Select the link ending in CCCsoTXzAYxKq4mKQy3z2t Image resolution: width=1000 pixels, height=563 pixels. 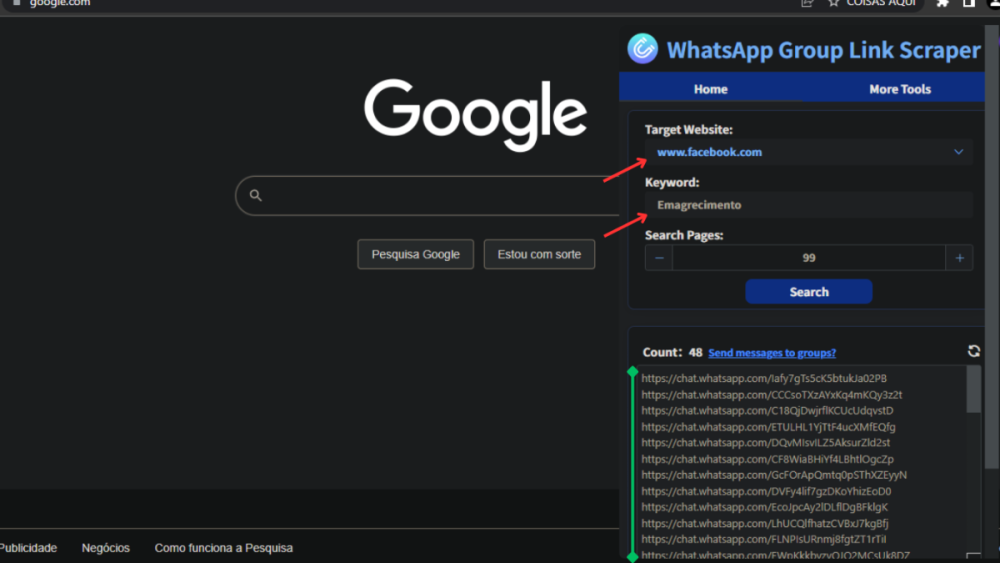(x=772, y=395)
